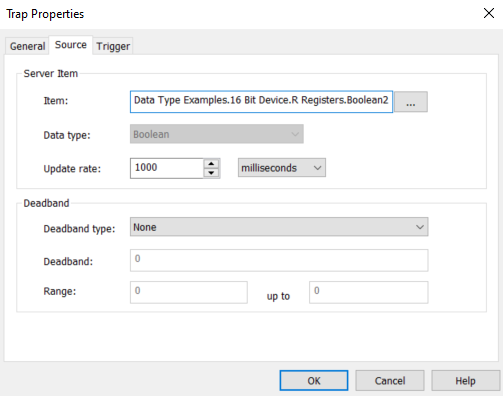Click the Update rate value field
503x396 pixels.
(166, 168)
